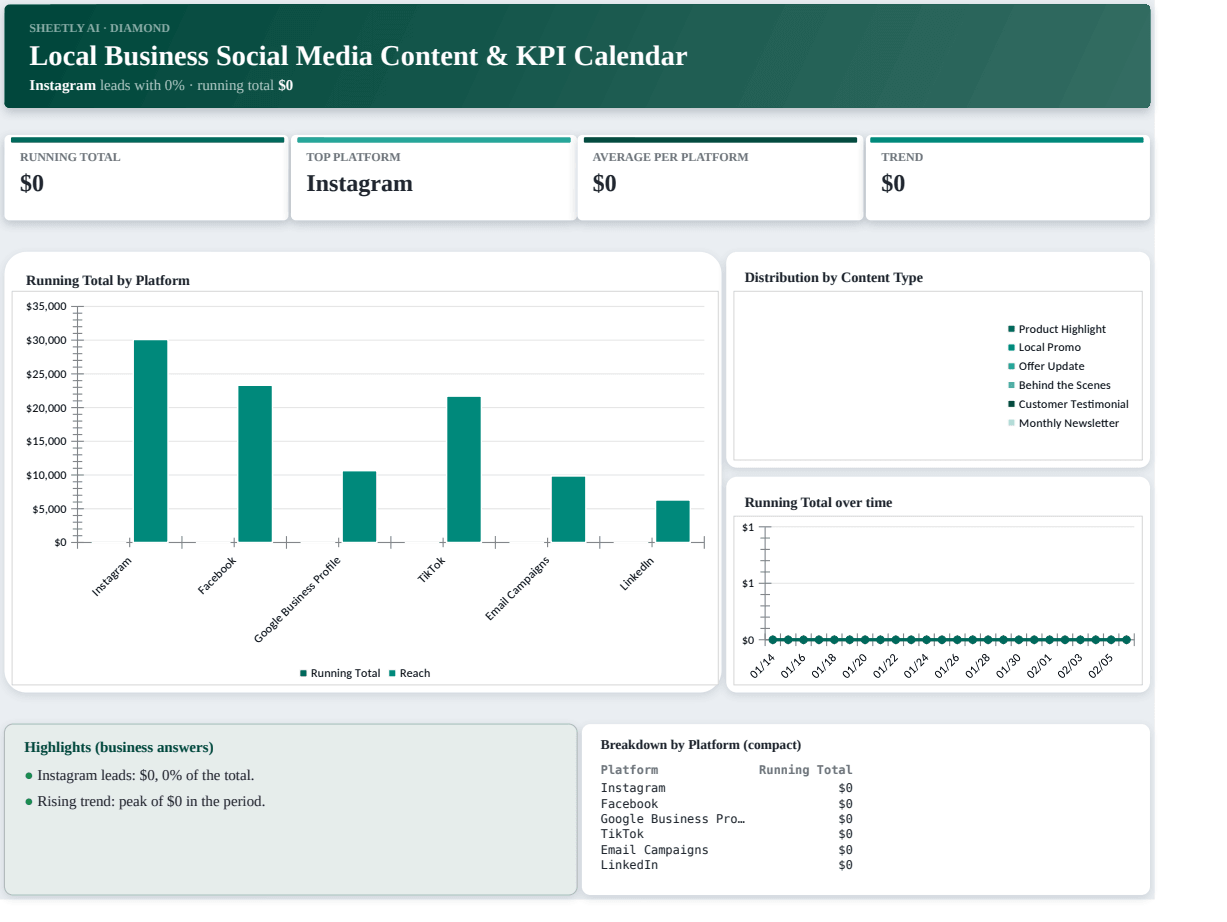Click the $20,000 y-axis label
1227x922 pixels.
pyautogui.click(x=46, y=408)
